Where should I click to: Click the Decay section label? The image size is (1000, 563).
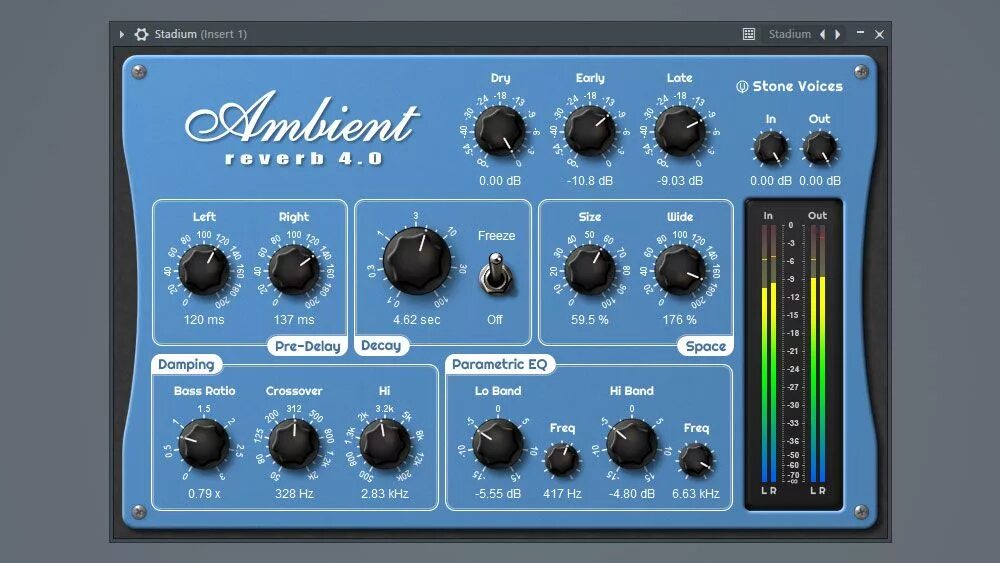click(381, 346)
